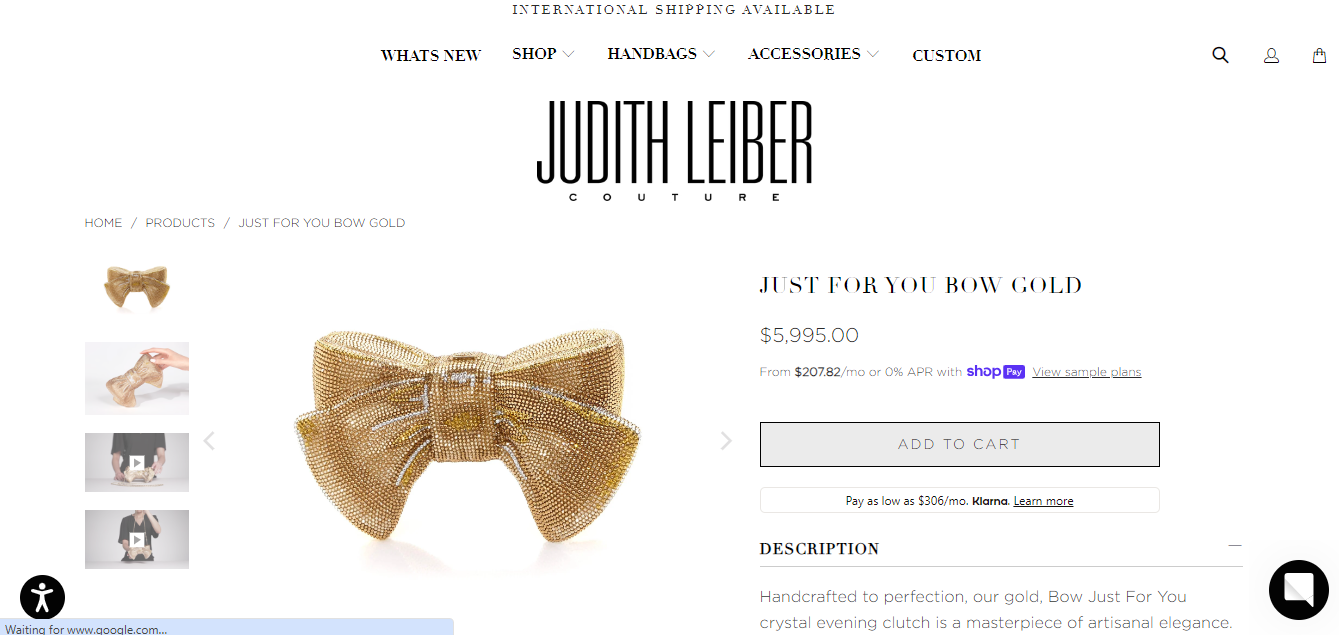
Task: Open the View sample plans link
Action: coord(1087,372)
